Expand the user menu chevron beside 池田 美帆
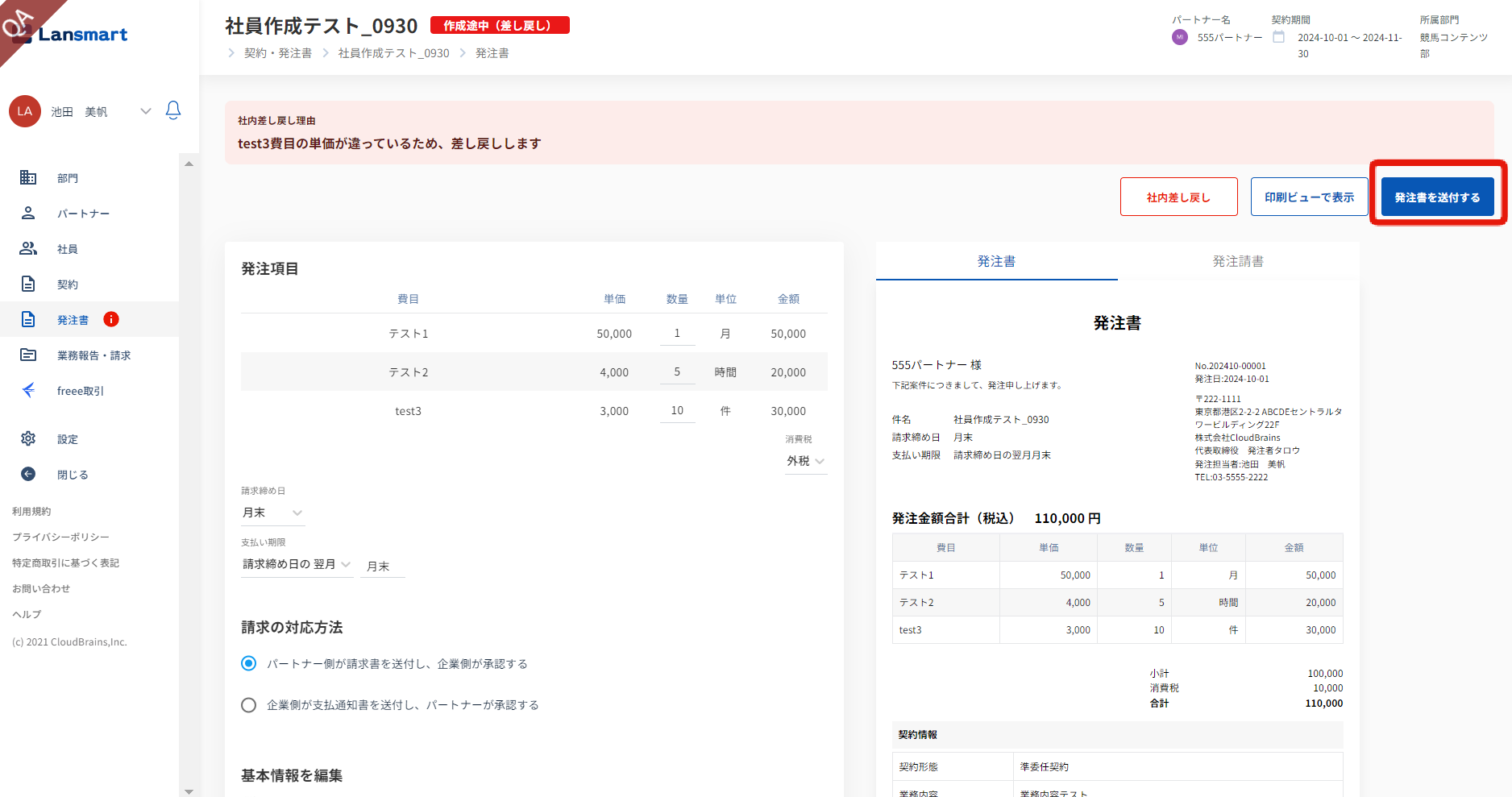This screenshot has width=1512, height=797. 146,111
